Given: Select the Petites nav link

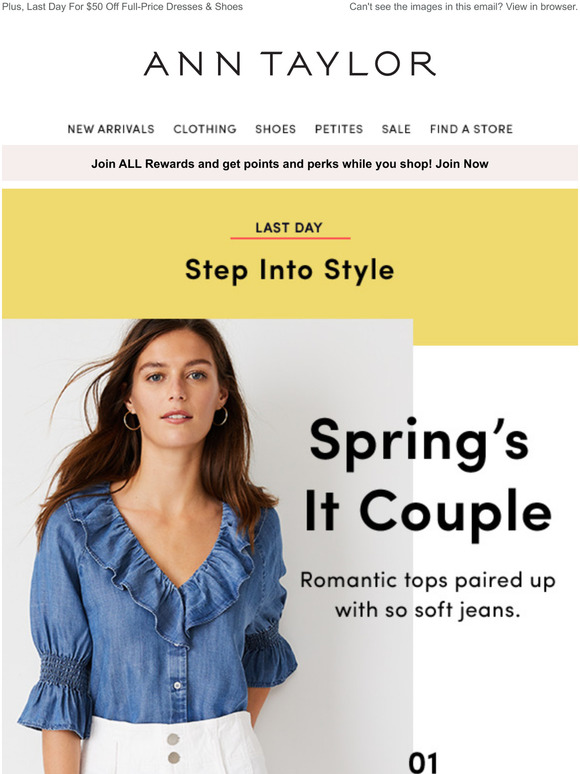Looking at the screenshot, I should coord(339,129).
